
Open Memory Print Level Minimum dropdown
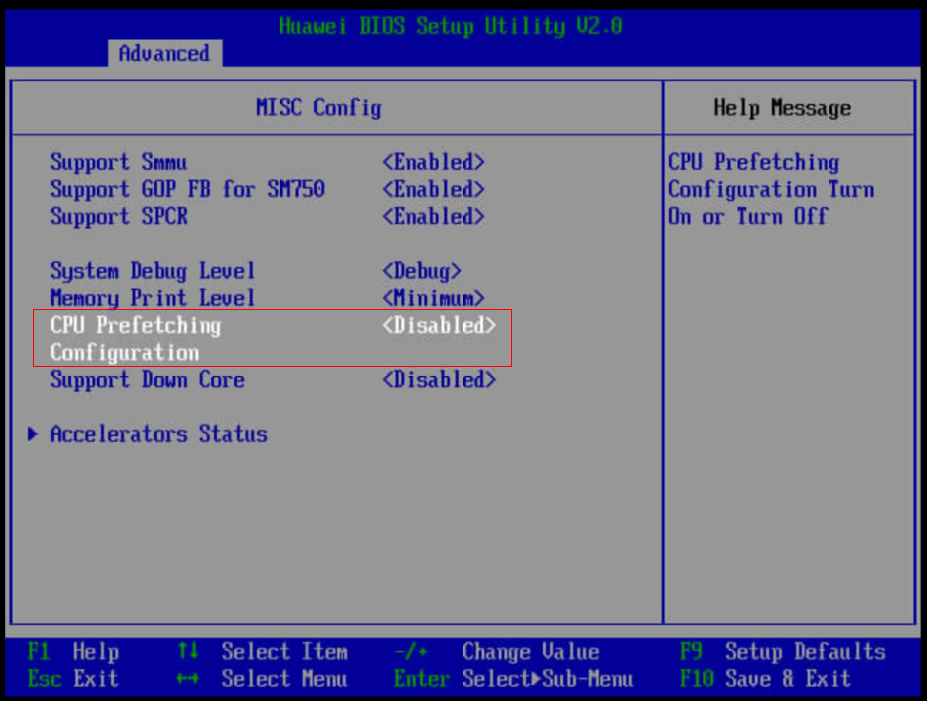[x=433, y=298]
